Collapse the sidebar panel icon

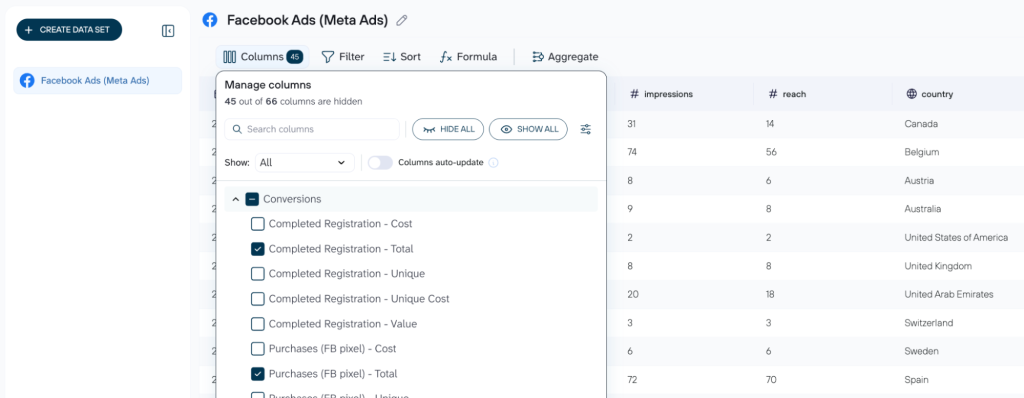pyautogui.click(x=168, y=31)
